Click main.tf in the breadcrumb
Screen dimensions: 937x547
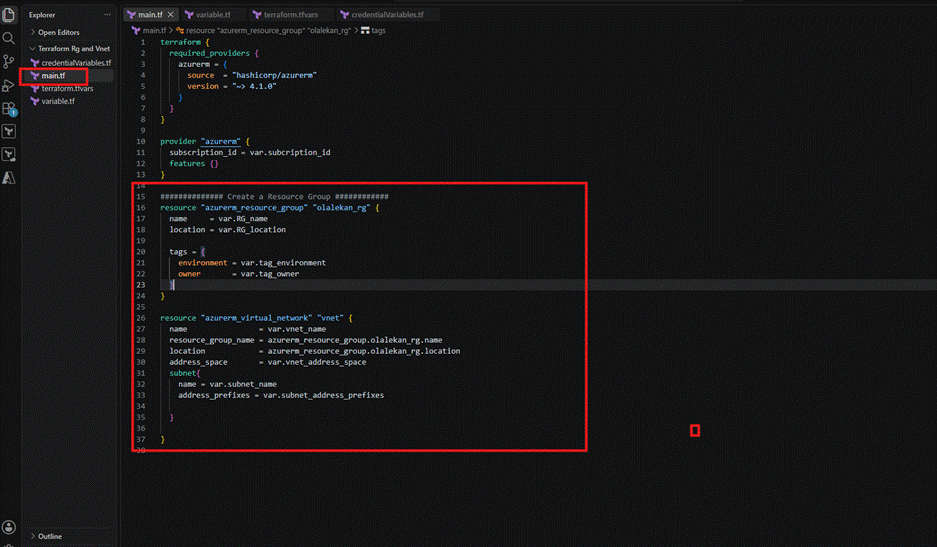pyautogui.click(x=154, y=30)
